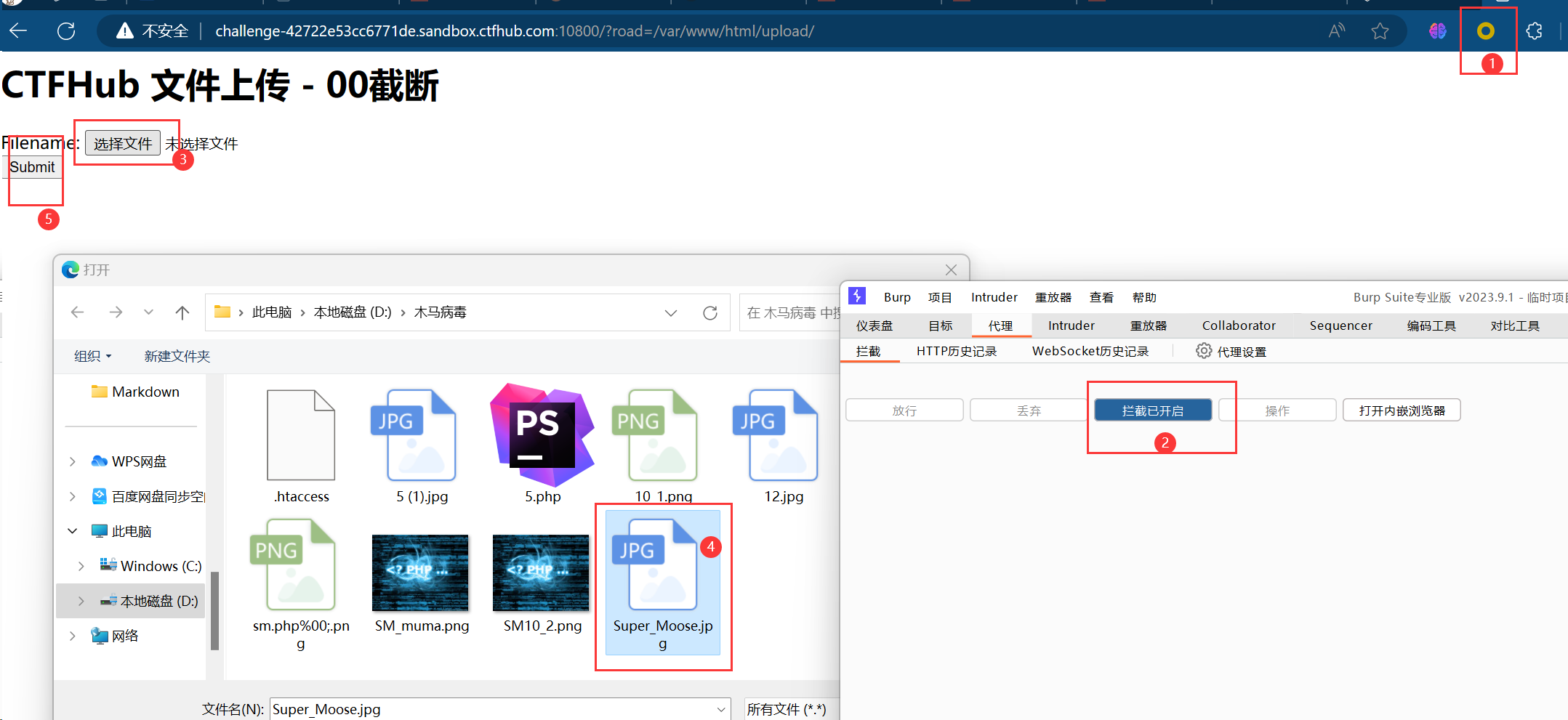Open Burp proxy settings gear icon
This screenshot has height=720, width=1568.
tap(1204, 351)
